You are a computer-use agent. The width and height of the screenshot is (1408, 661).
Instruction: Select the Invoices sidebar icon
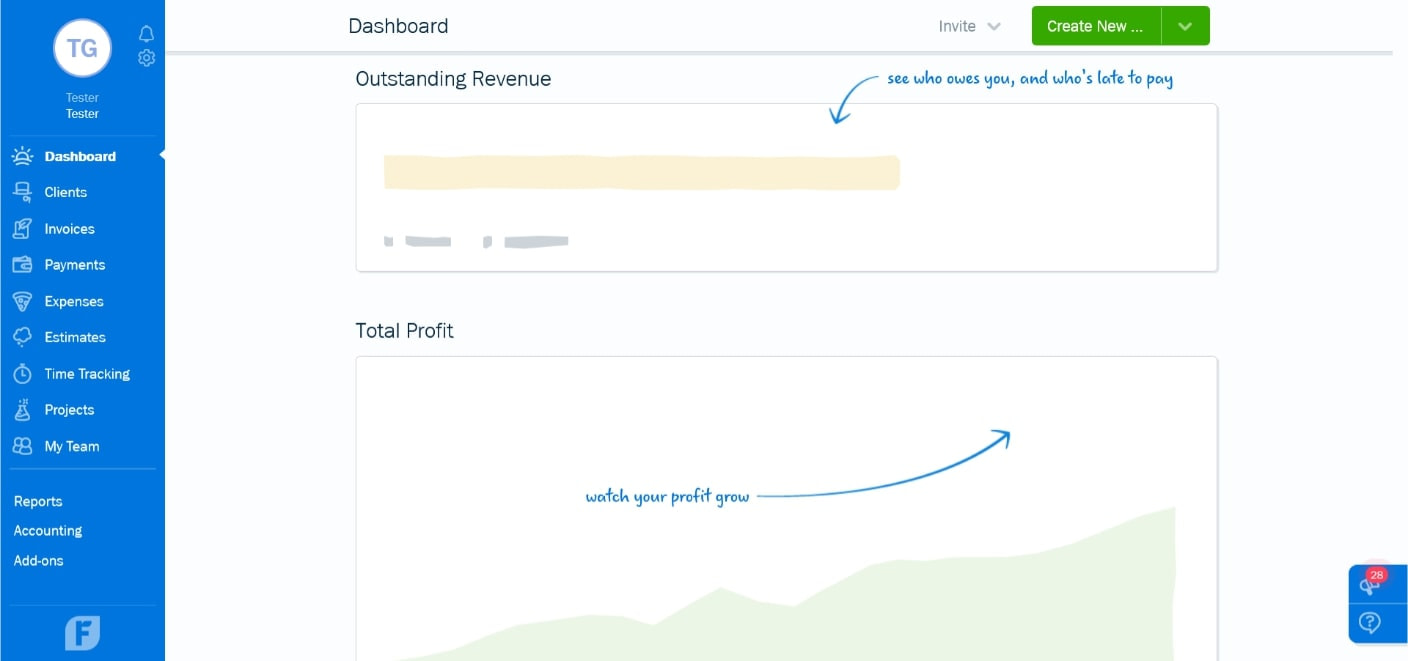click(x=22, y=228)
